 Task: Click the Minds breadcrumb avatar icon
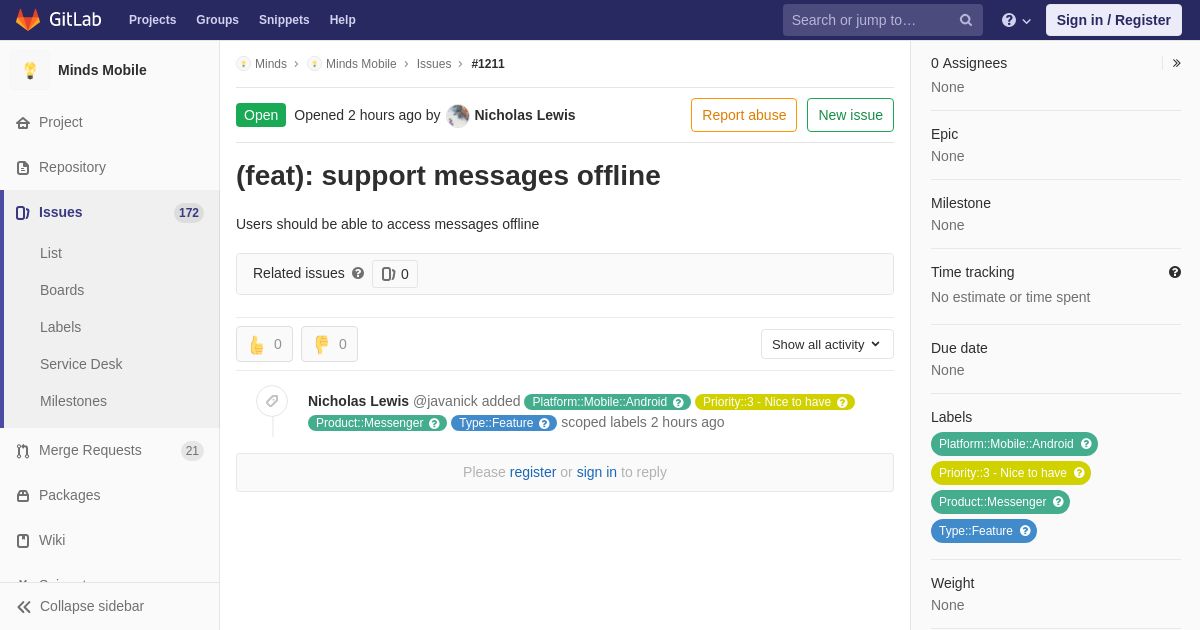point(243,64)
